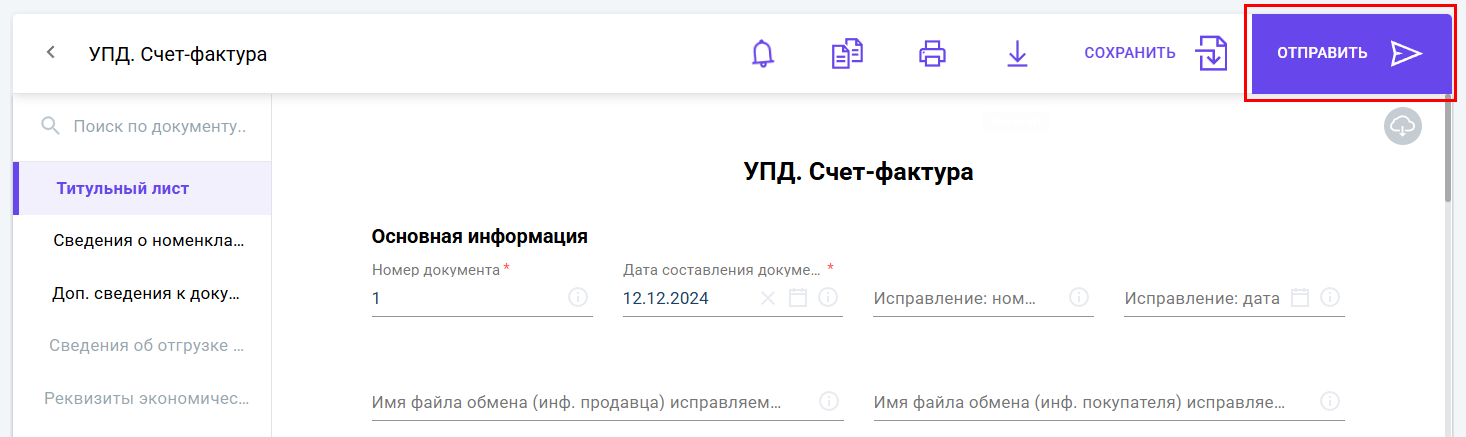
Task: Download the document using arrow icon
Action: point(1017,53)
